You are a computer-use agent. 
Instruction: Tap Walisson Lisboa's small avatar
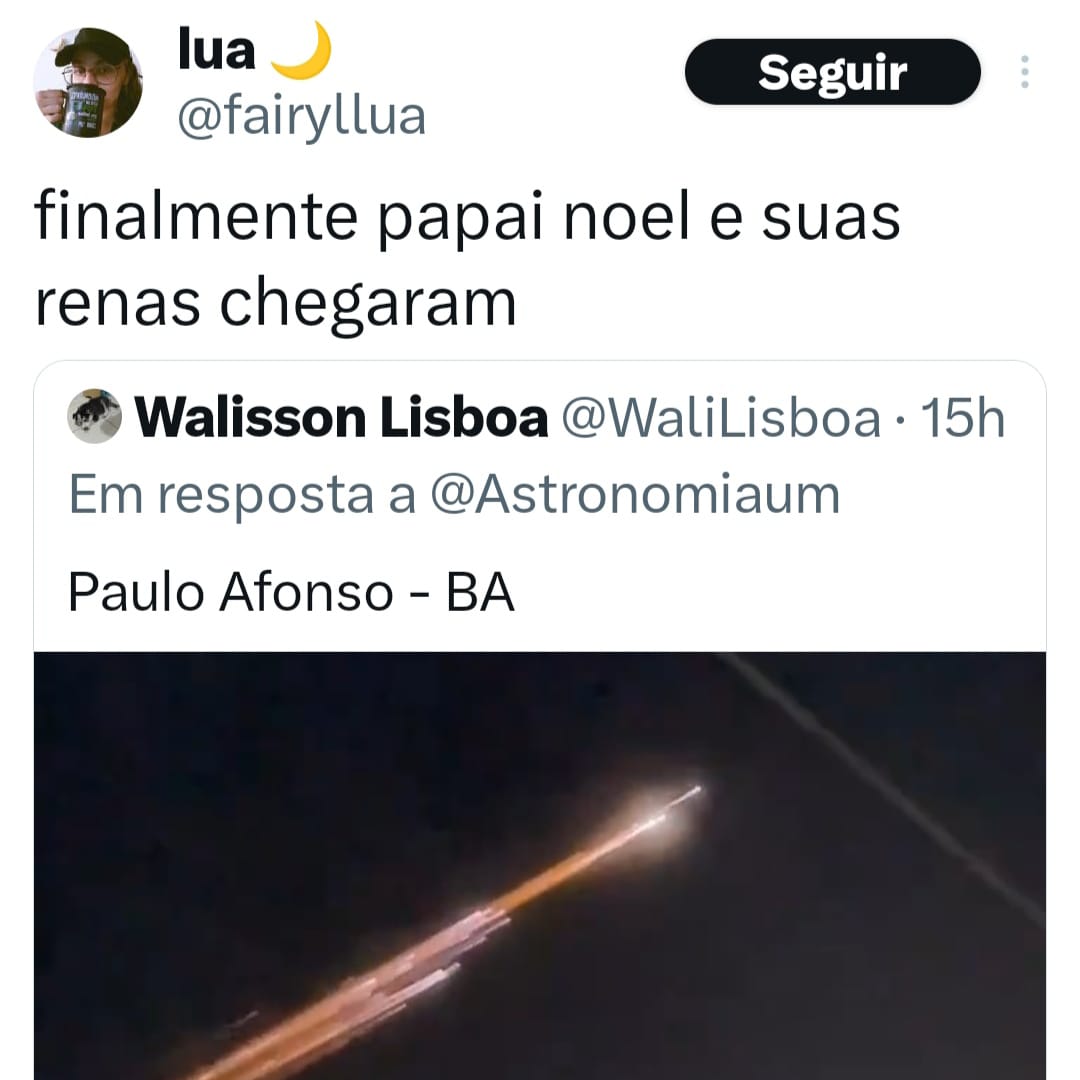click(x=94, y=416)
